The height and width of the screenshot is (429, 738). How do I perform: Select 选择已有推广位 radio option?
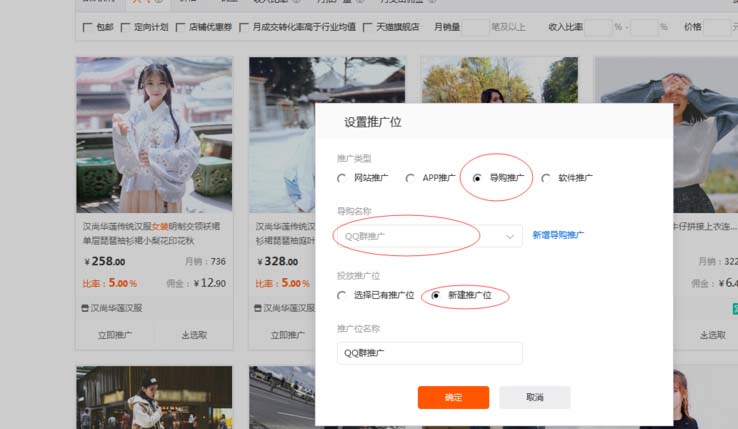[342, 295]
